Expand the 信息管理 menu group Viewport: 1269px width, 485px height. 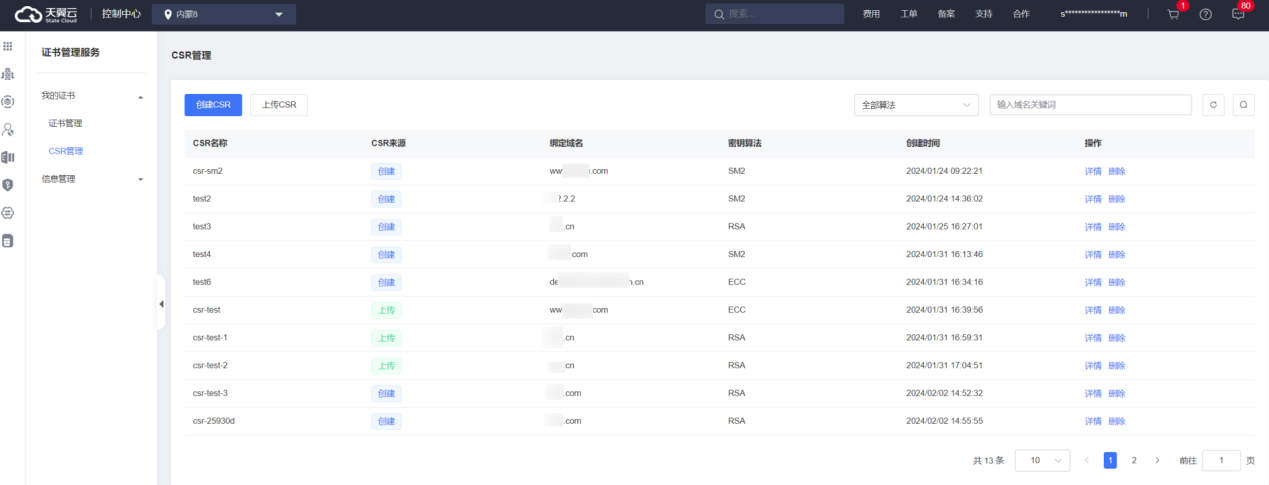140,179
